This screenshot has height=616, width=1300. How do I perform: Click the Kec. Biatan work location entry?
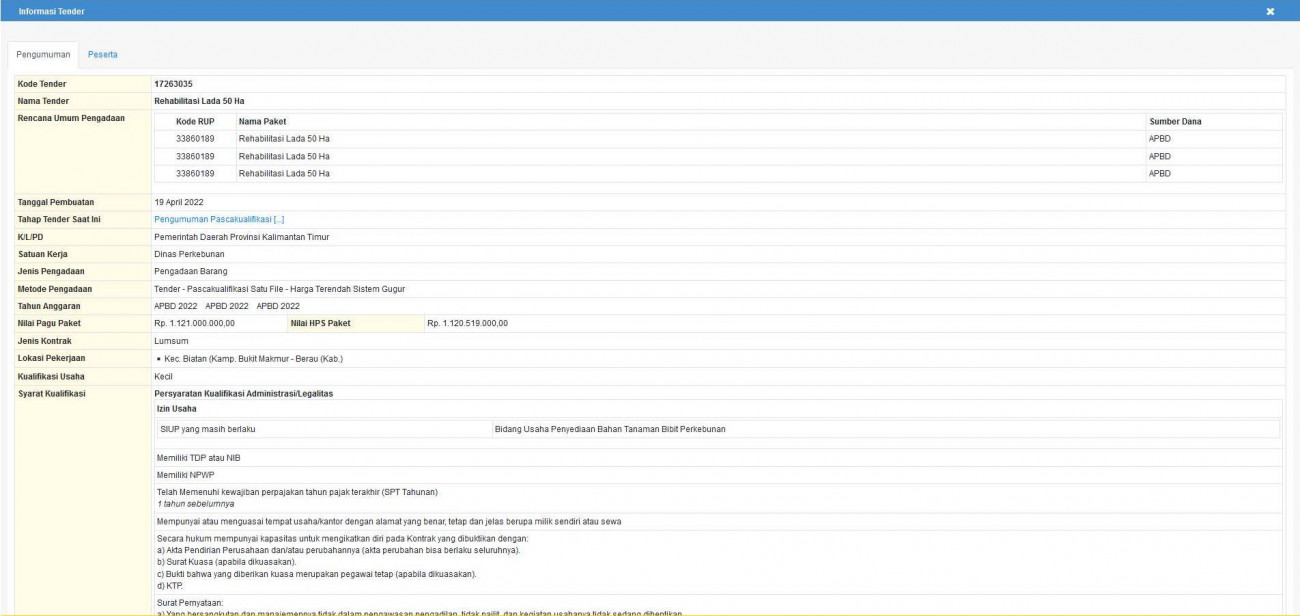(253, 359)
